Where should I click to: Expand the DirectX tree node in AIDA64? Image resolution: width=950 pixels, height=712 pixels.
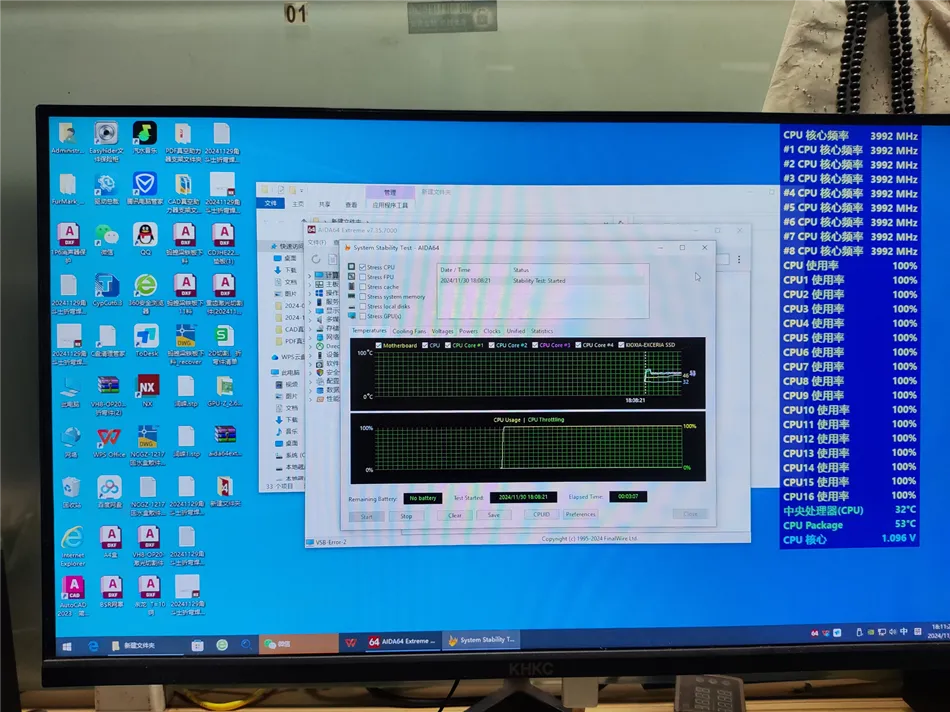pos(310,346)
